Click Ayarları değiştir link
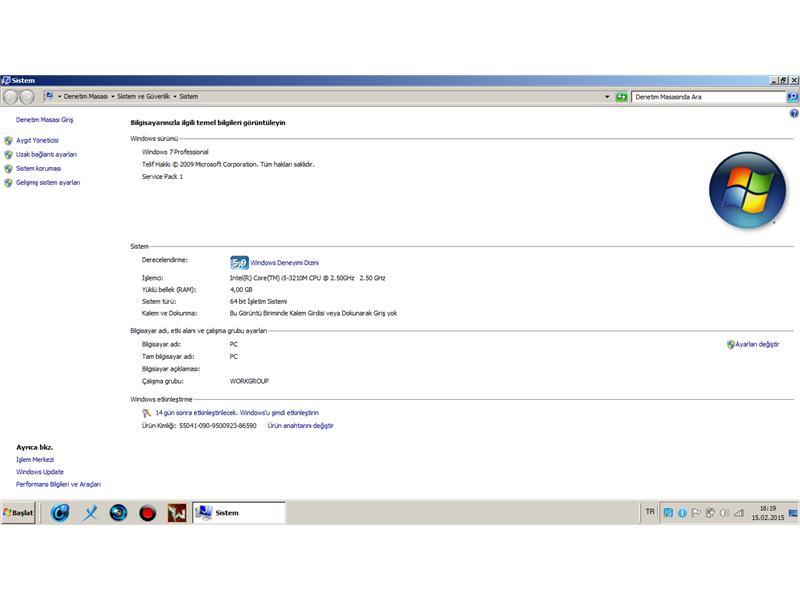This screenshot has height=600, width=800. (757, 344)
